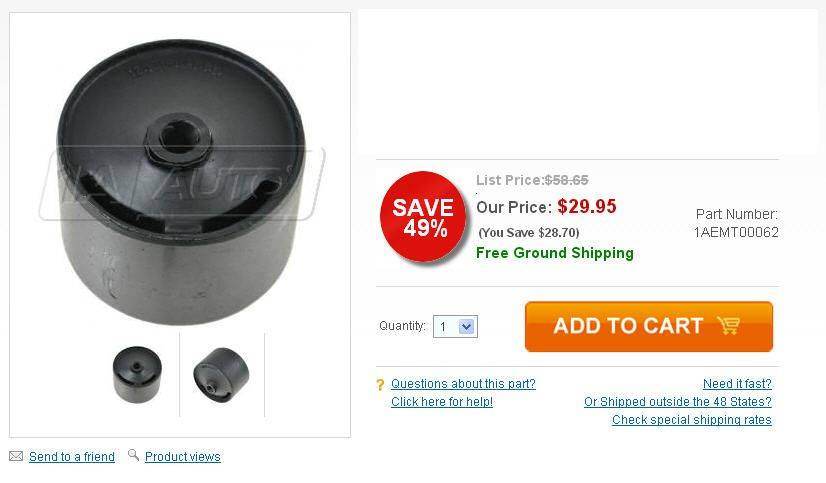Viewport: 826px width, 483px height.
Task: Open the Quantity dropdown
Action: [x=455, y=326]
